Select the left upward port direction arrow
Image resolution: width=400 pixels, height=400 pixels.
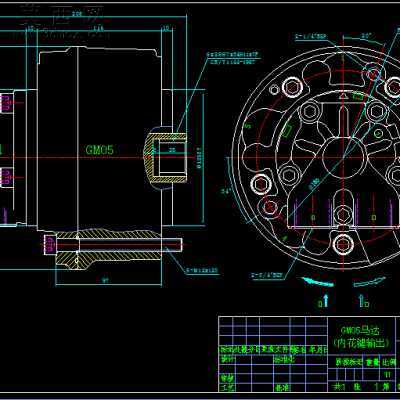tap(326, 300)
